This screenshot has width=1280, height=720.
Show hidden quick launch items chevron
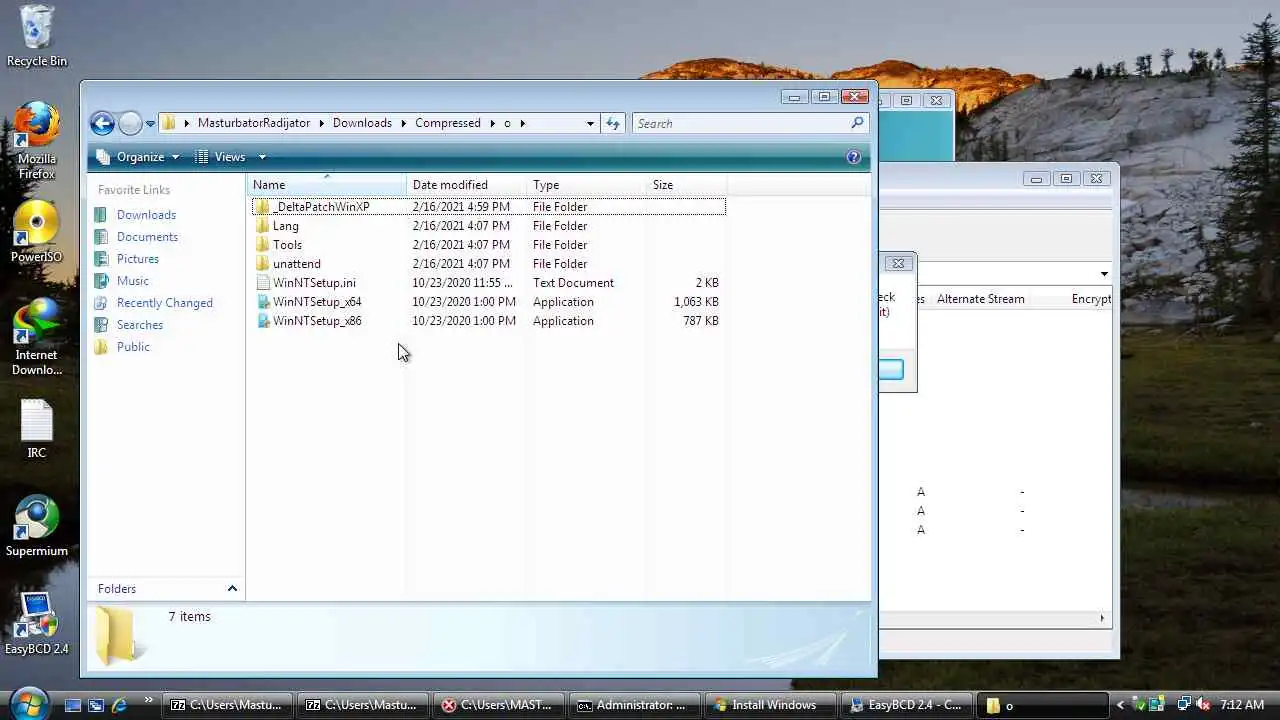(x=148, y=700)
